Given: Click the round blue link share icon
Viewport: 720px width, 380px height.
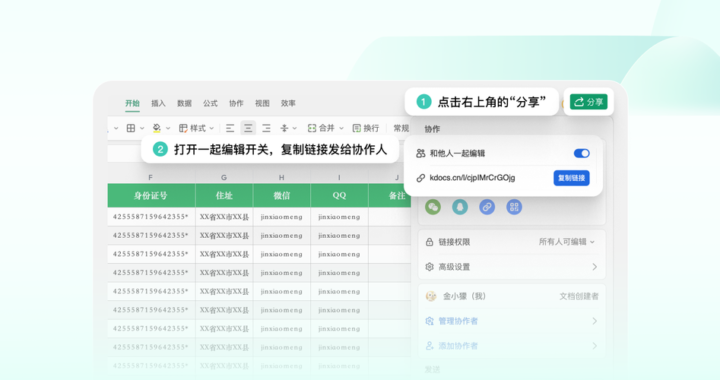Looking at the screenshot, I should click(487, 207).
